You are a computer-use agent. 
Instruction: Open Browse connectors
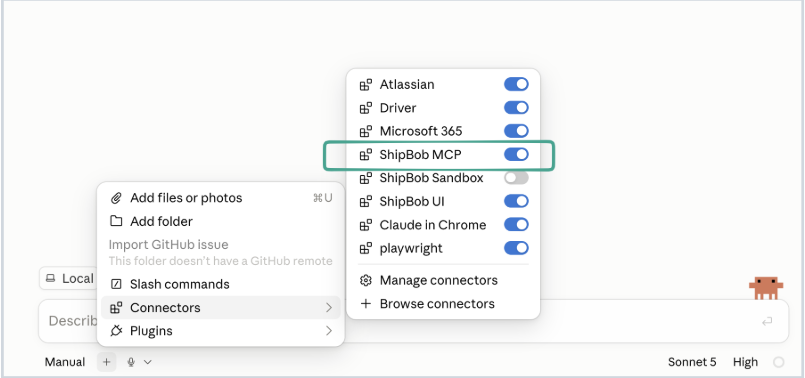click(x=437, y=304)
